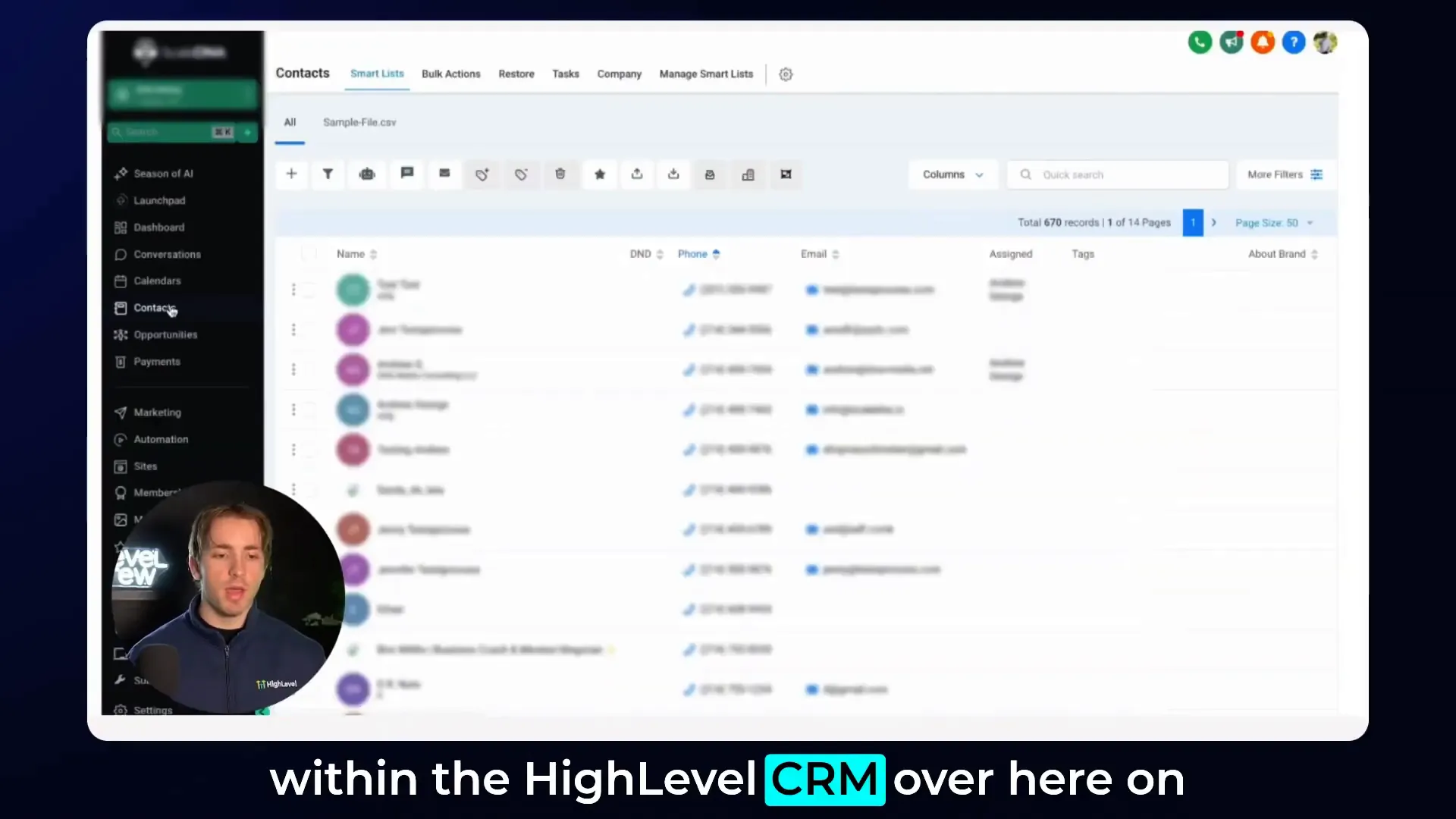
Task: Click the robot automation icon in toolbar
Action: coord(367,174)
